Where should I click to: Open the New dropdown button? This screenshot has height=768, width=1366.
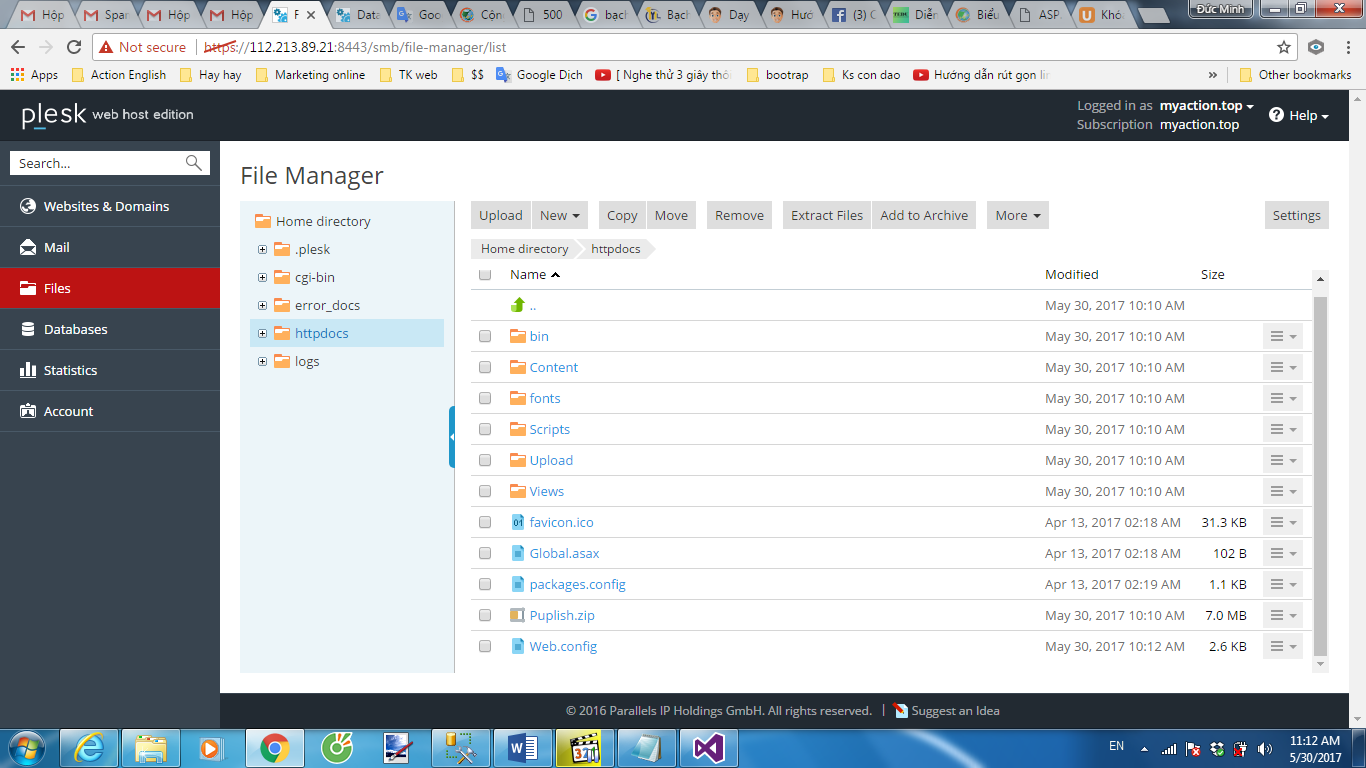[x=559, y=215]
